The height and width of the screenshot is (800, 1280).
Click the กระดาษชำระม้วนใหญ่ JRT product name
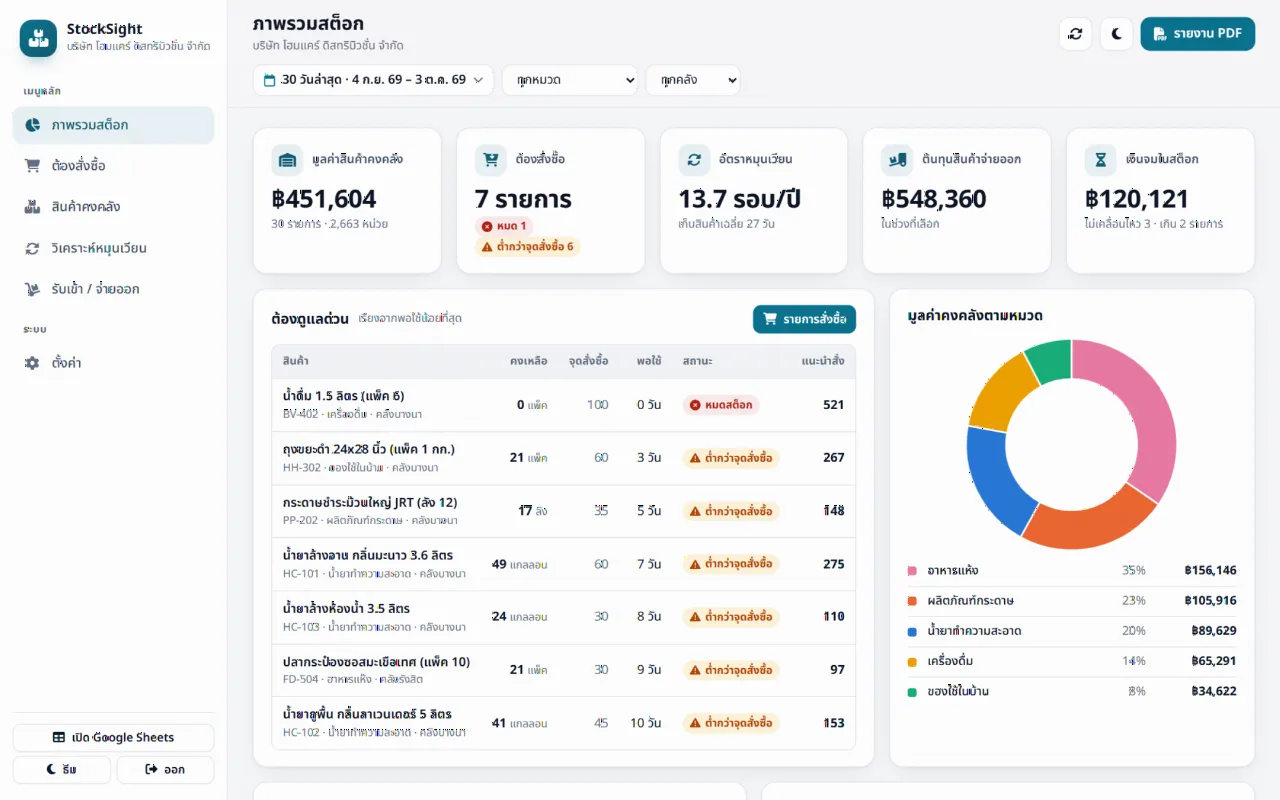(370, 502)
